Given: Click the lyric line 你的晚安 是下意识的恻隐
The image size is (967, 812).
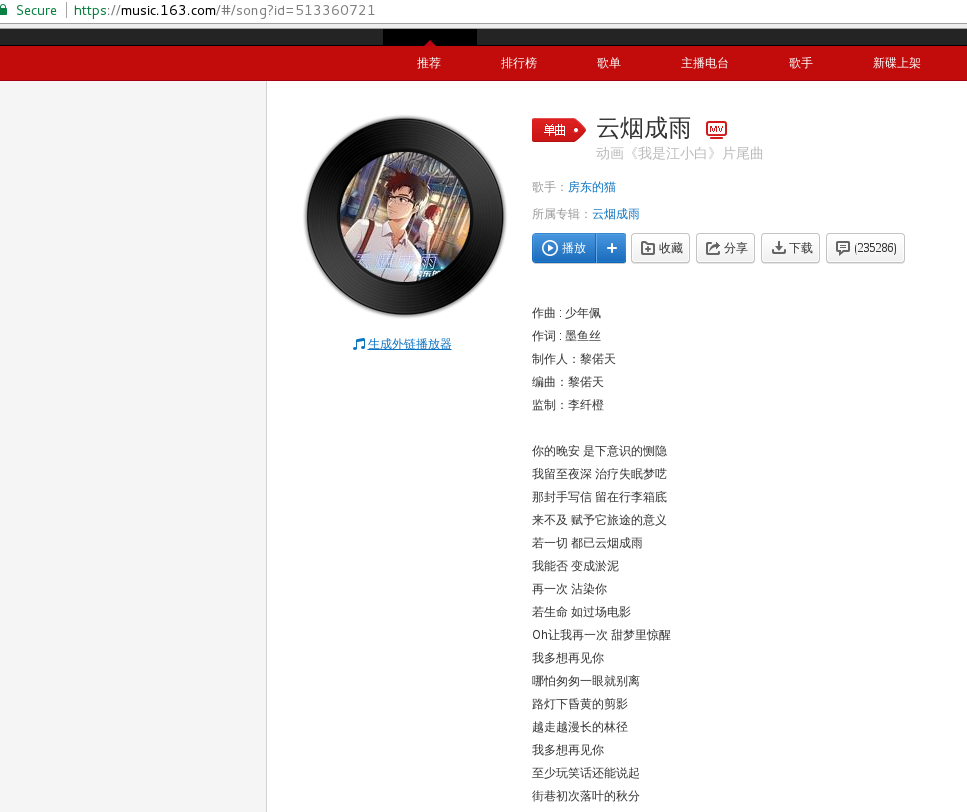Looking at the screenshot, I should click(x=599, y=451).
